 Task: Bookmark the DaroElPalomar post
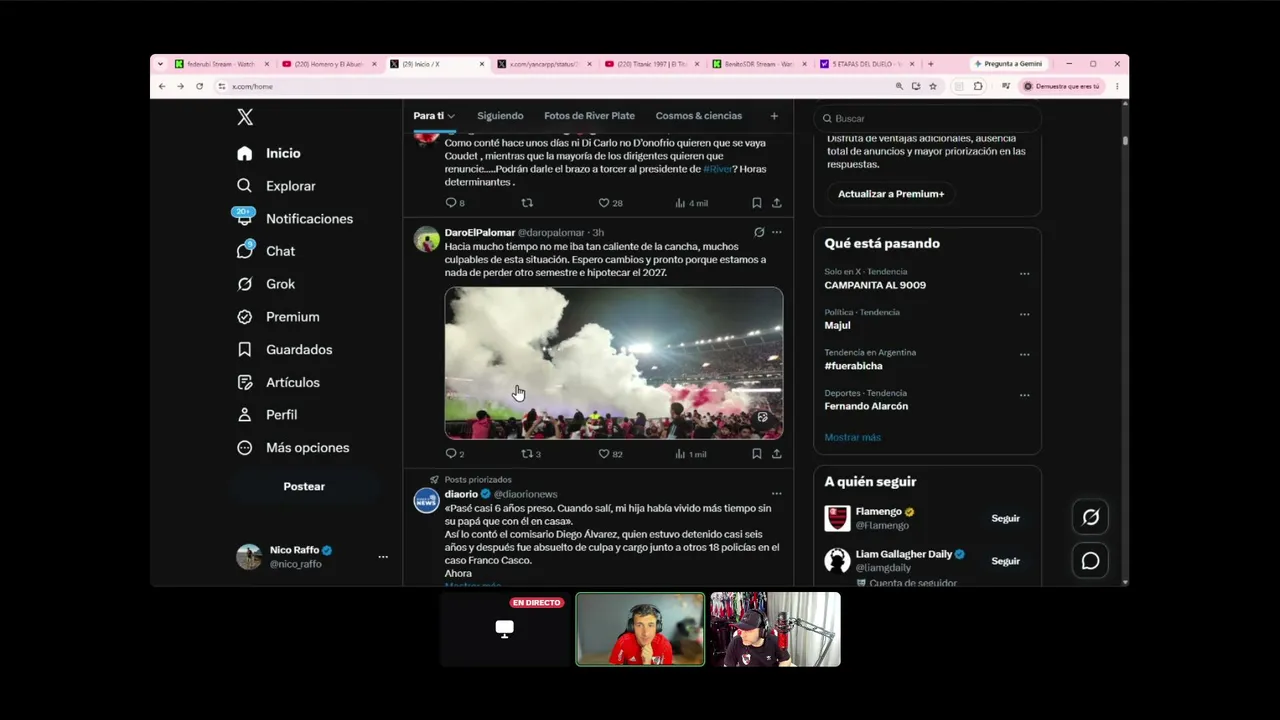756,454
